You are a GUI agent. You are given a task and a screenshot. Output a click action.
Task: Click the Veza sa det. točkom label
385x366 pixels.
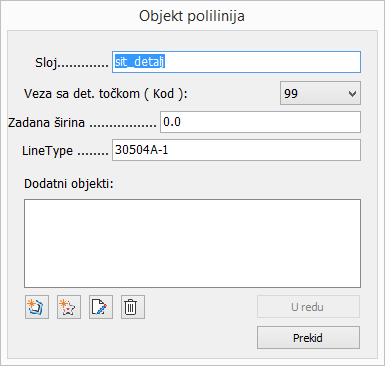(x=106, y=94)
